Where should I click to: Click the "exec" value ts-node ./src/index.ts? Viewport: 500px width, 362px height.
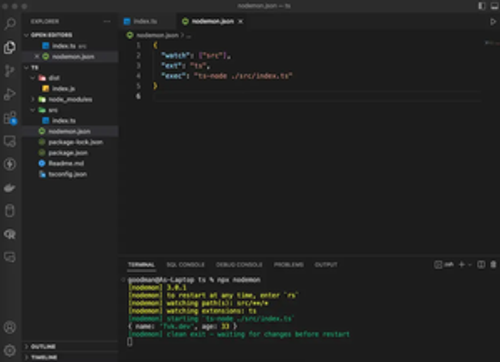(x=243, y=76)
